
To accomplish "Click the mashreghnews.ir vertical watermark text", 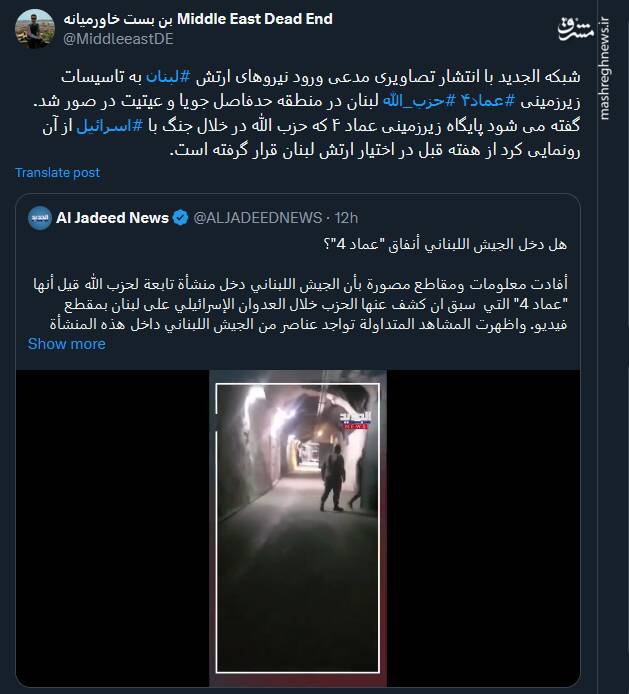I will pos(605,69).
